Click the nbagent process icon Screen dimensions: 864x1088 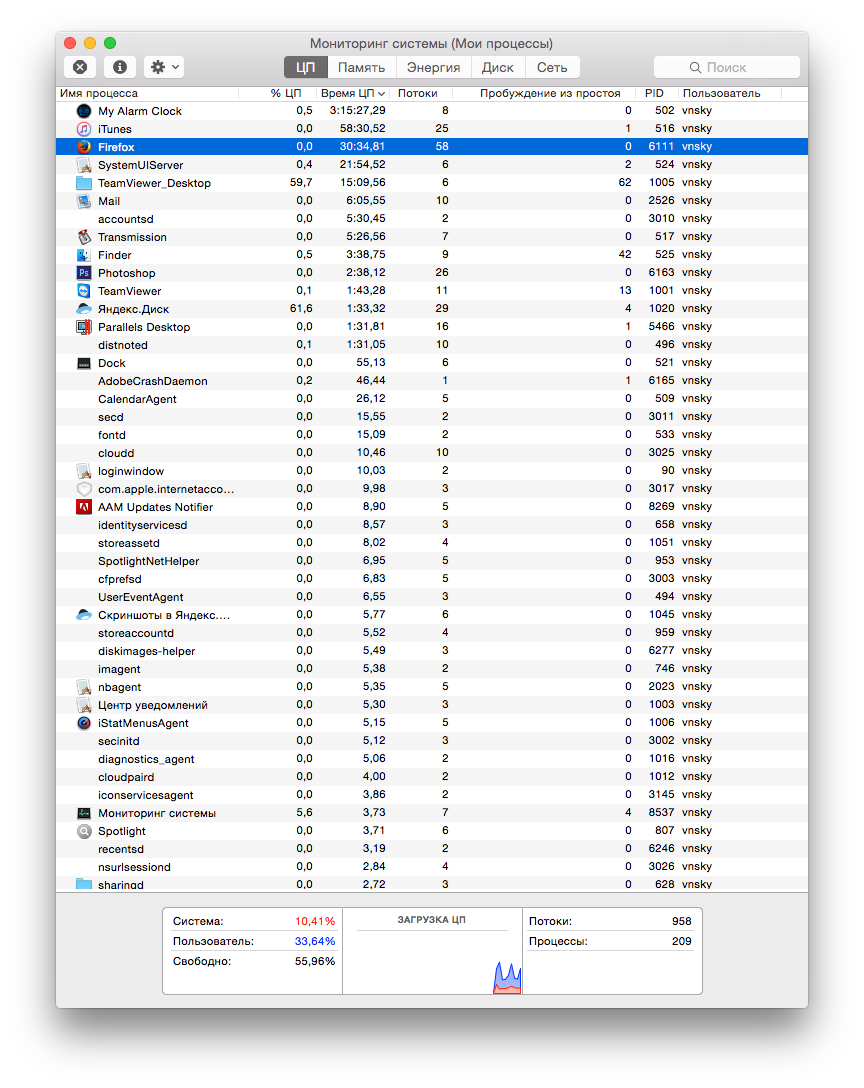pos(84,688)
